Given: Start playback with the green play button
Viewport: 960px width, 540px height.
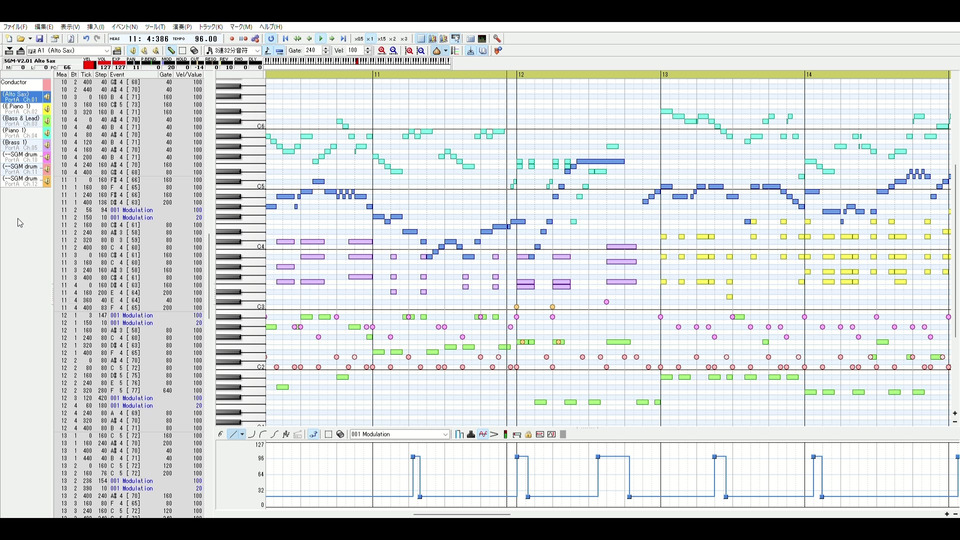Looking at the screenshot, I should point(321,39).
